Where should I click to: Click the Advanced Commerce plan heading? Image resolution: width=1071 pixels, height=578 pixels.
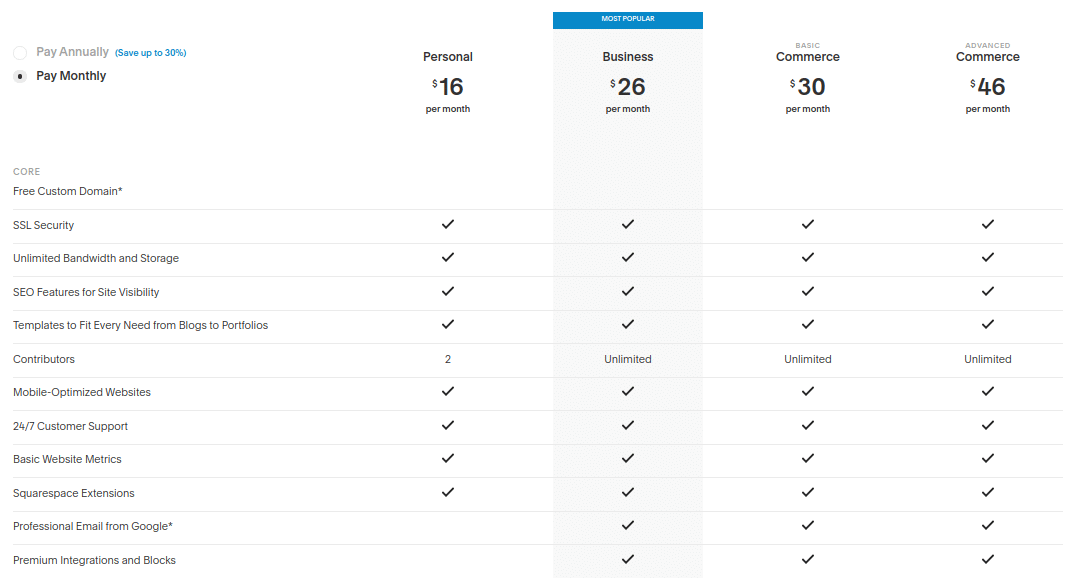[x=988, y=57]
